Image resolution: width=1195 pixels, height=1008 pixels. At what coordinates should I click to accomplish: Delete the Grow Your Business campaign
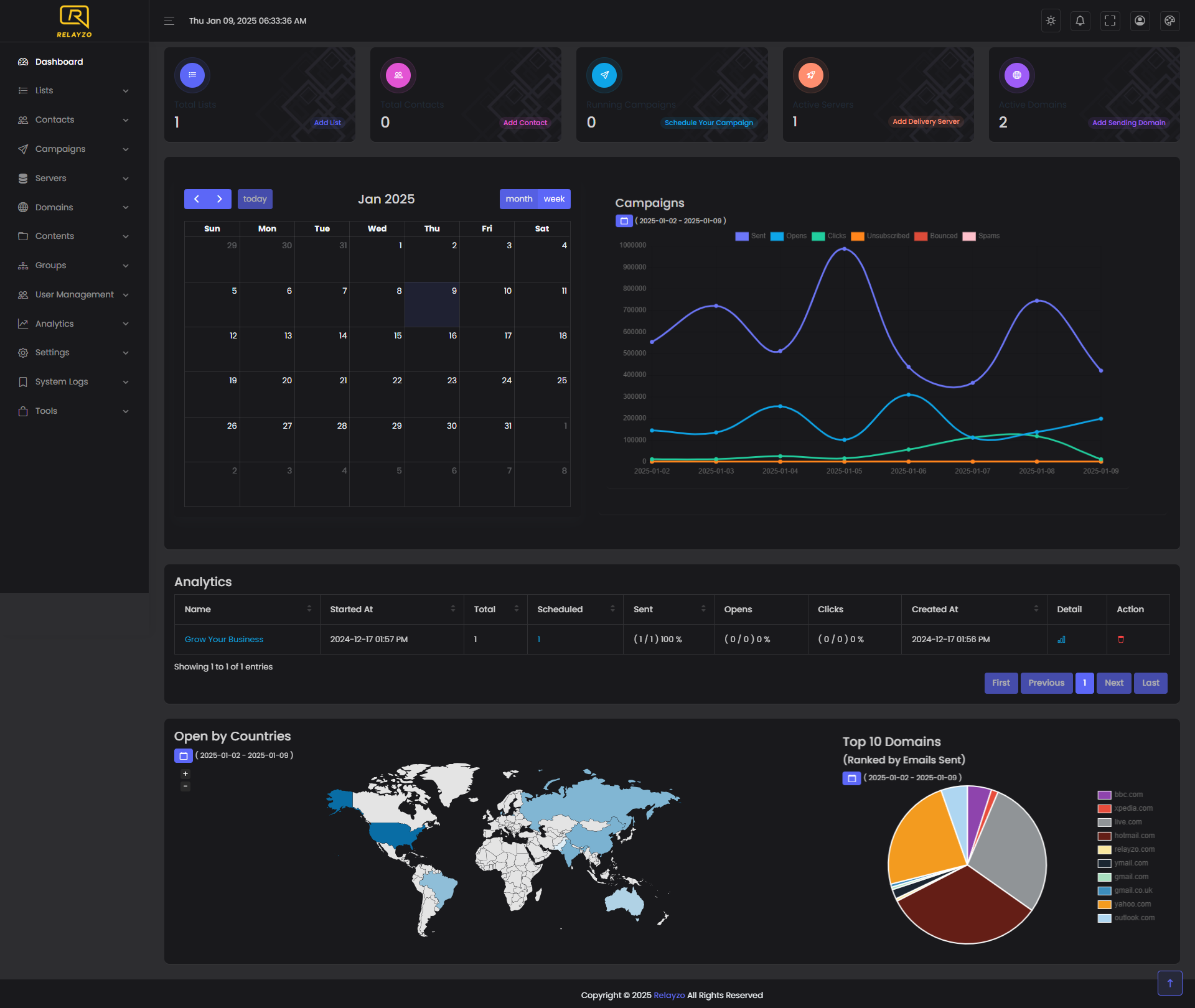click(x=1121, y=640)
